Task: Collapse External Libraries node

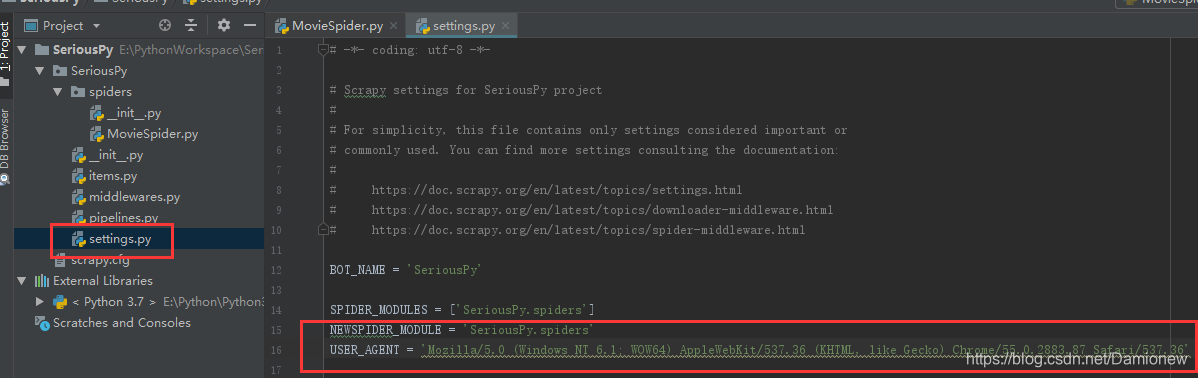Action: click(22, 280)
